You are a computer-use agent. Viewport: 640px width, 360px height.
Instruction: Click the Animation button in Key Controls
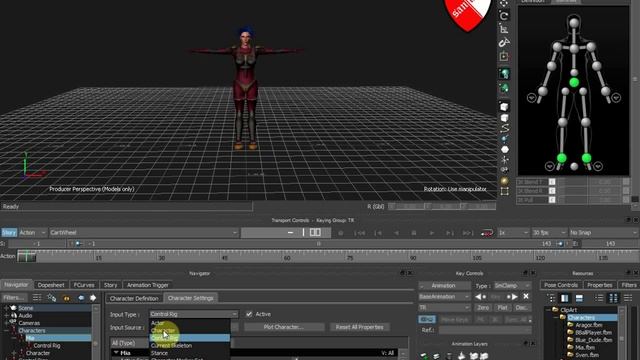(444, 286)
